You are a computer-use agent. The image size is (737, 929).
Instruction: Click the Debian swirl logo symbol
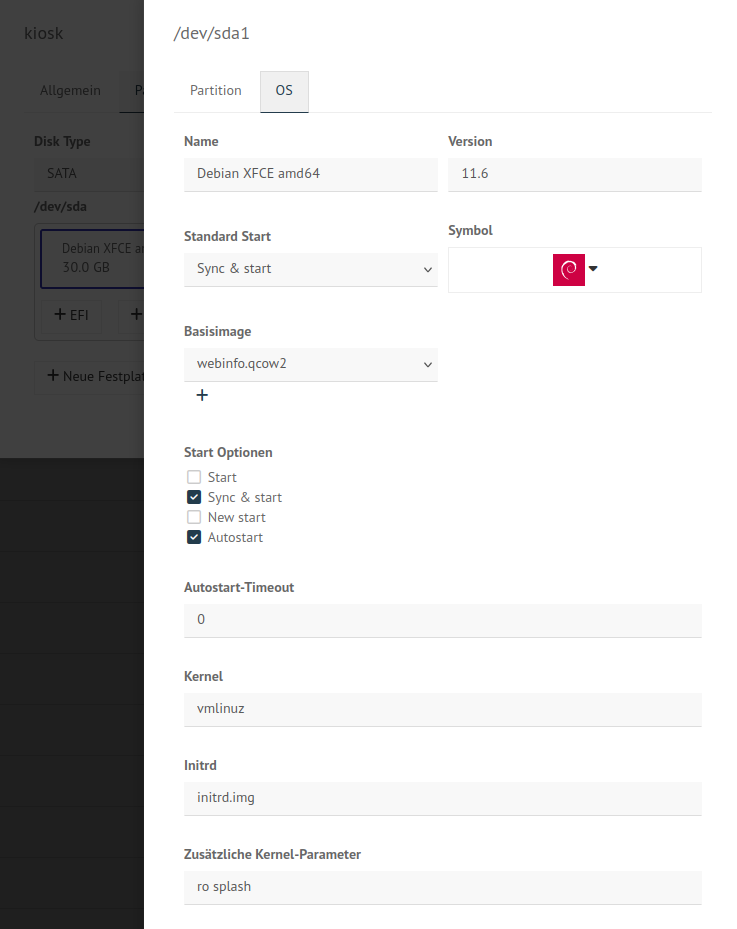[568, 269]
